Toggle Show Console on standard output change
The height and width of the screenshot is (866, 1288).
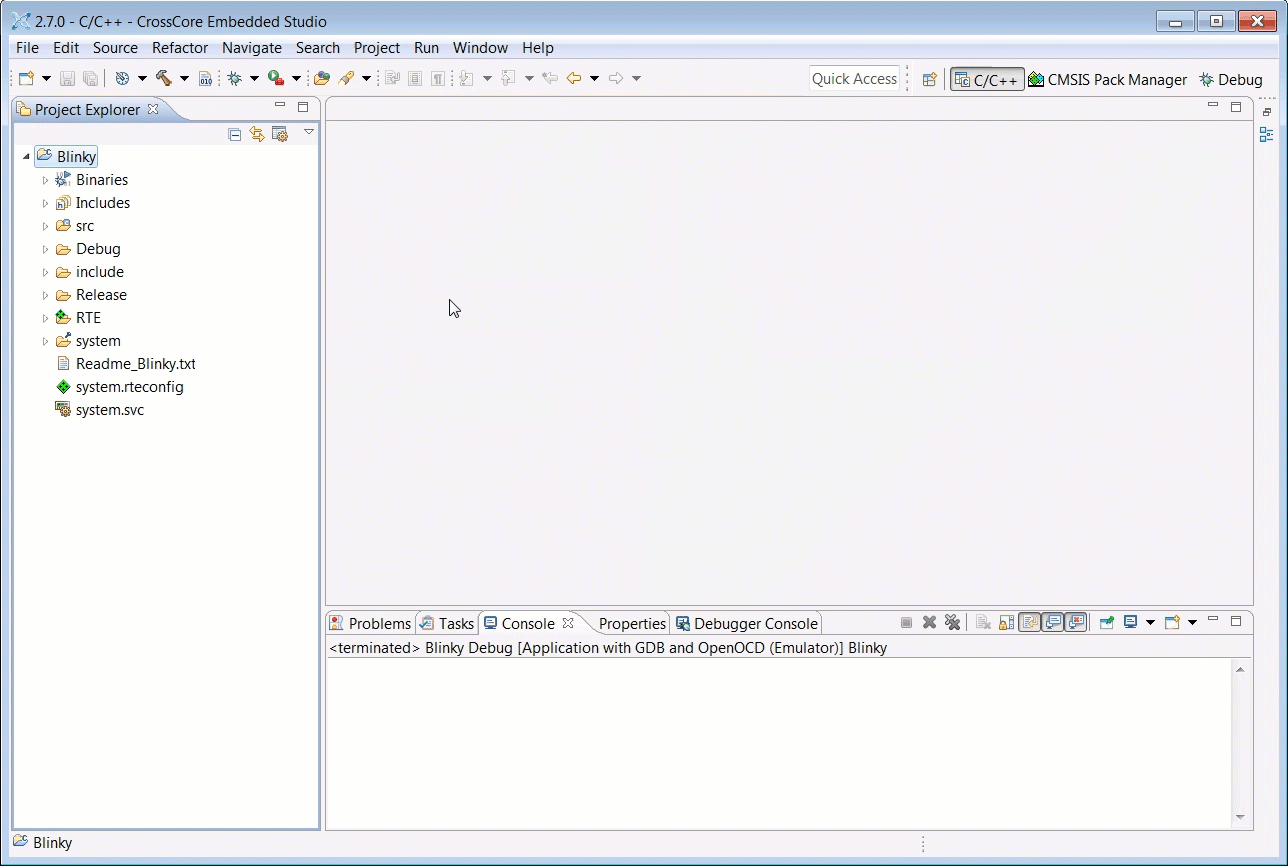pyautogui.click(x=1052, y=622)
